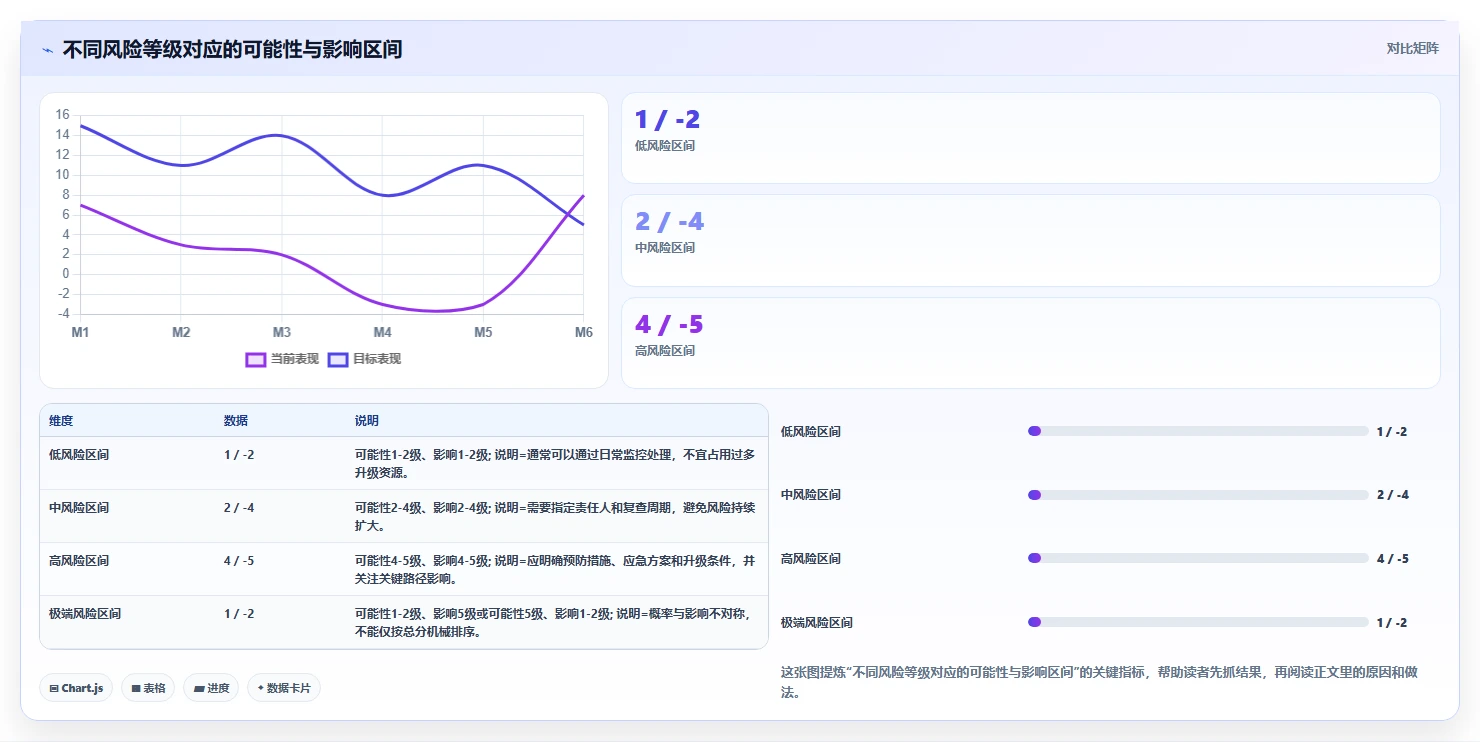Click the 中风险区间 progress bar
Screen dimensions: 1480x742
(x=1198, y=495)
